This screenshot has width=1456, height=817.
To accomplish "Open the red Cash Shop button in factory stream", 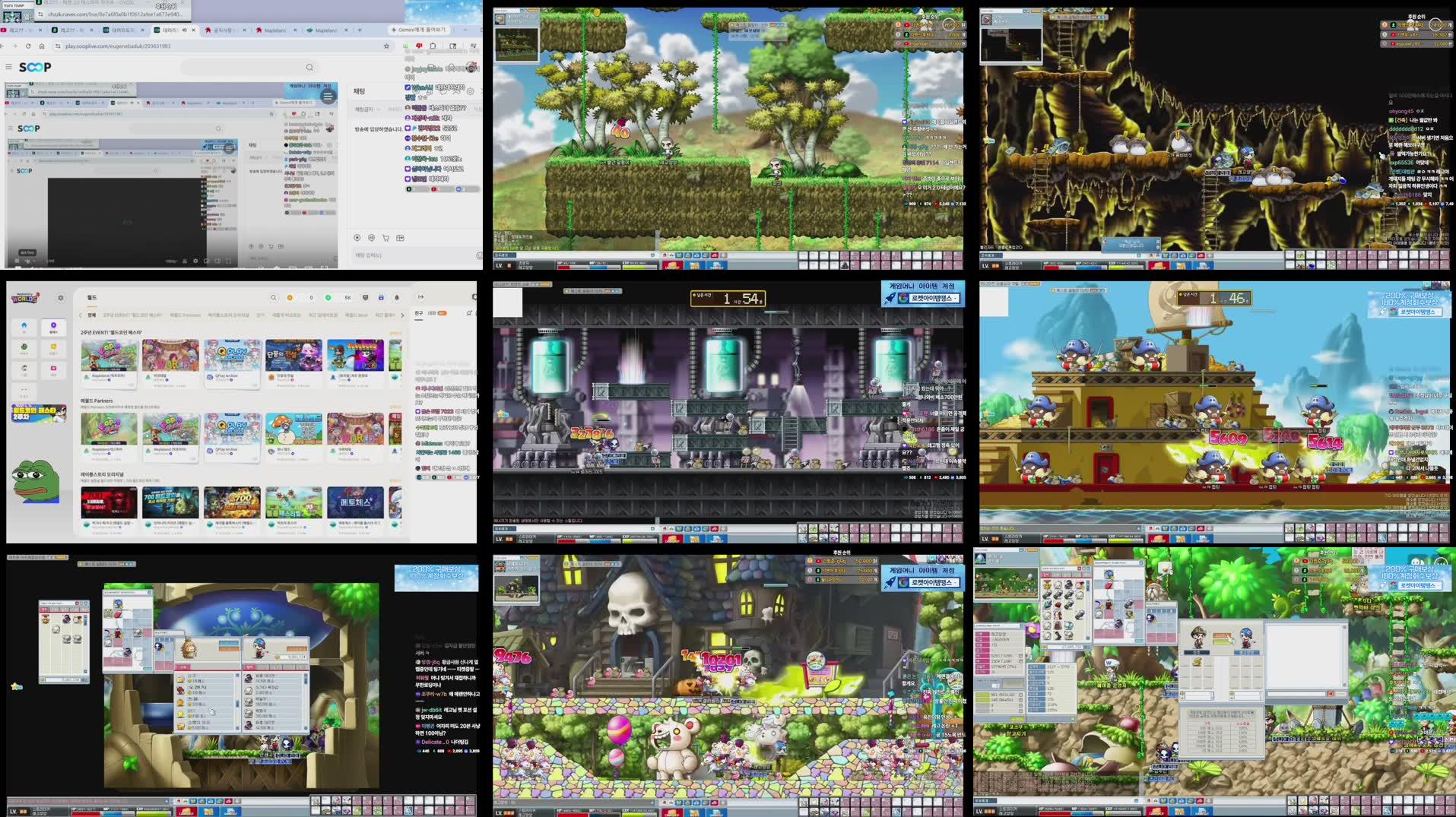I will click(x=672, y=539).
